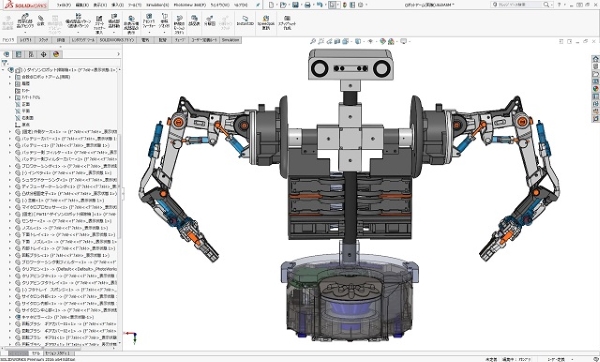
Task: Expand the シュラウドケーシング<1> tree node
Action: coord(10,180)
